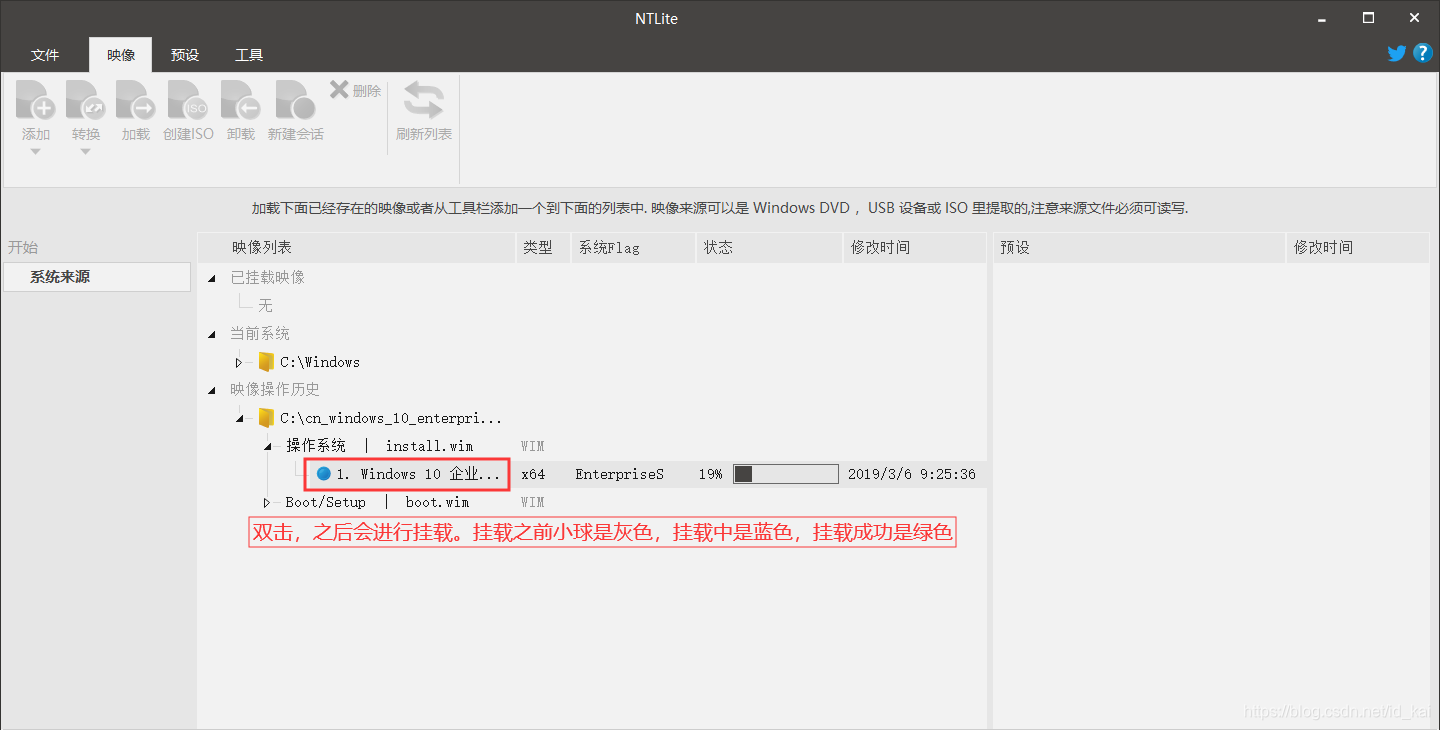1440x730 pixels.
Task: Sort by the 系统Flag column header
Action: click(633, 247)
